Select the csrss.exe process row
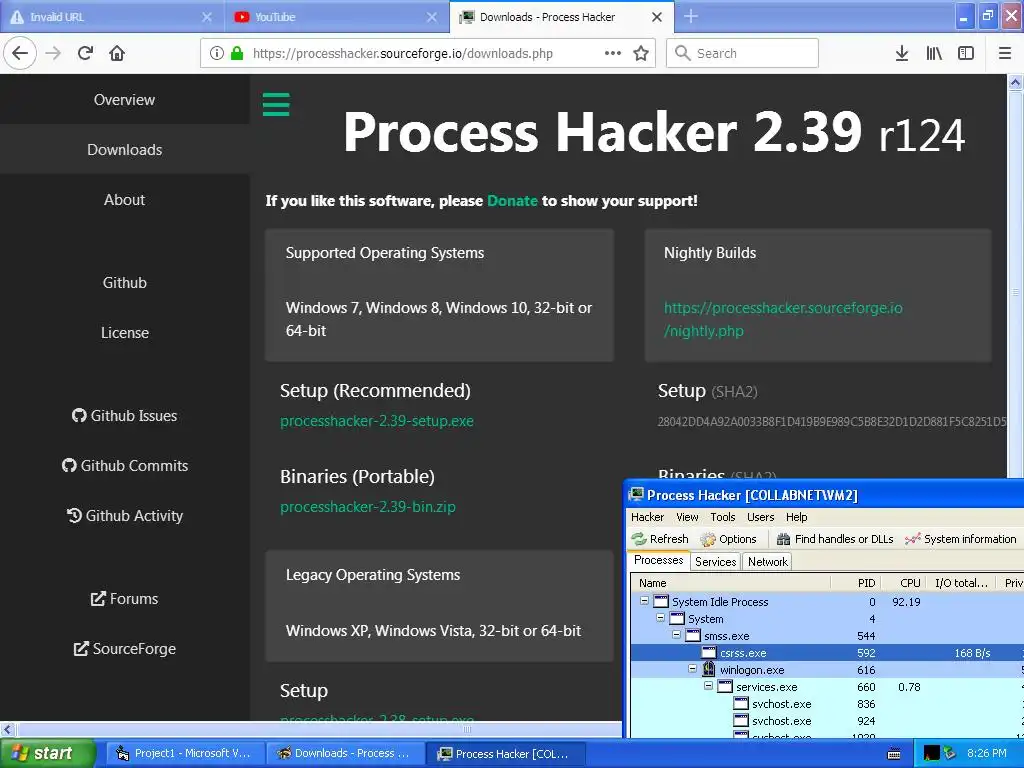The image size is (1024, 768). click(x=827, y=652)
